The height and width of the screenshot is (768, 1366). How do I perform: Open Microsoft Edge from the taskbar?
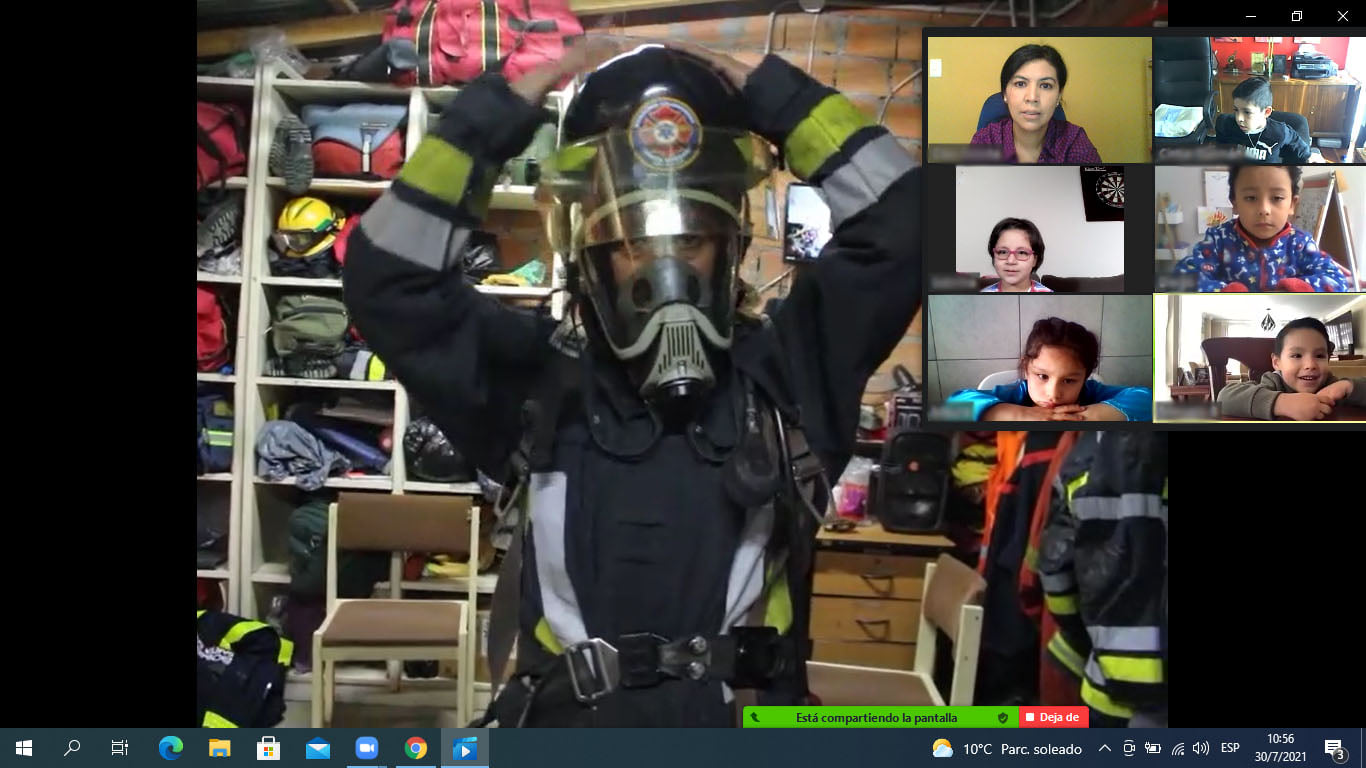coord(171,748)
